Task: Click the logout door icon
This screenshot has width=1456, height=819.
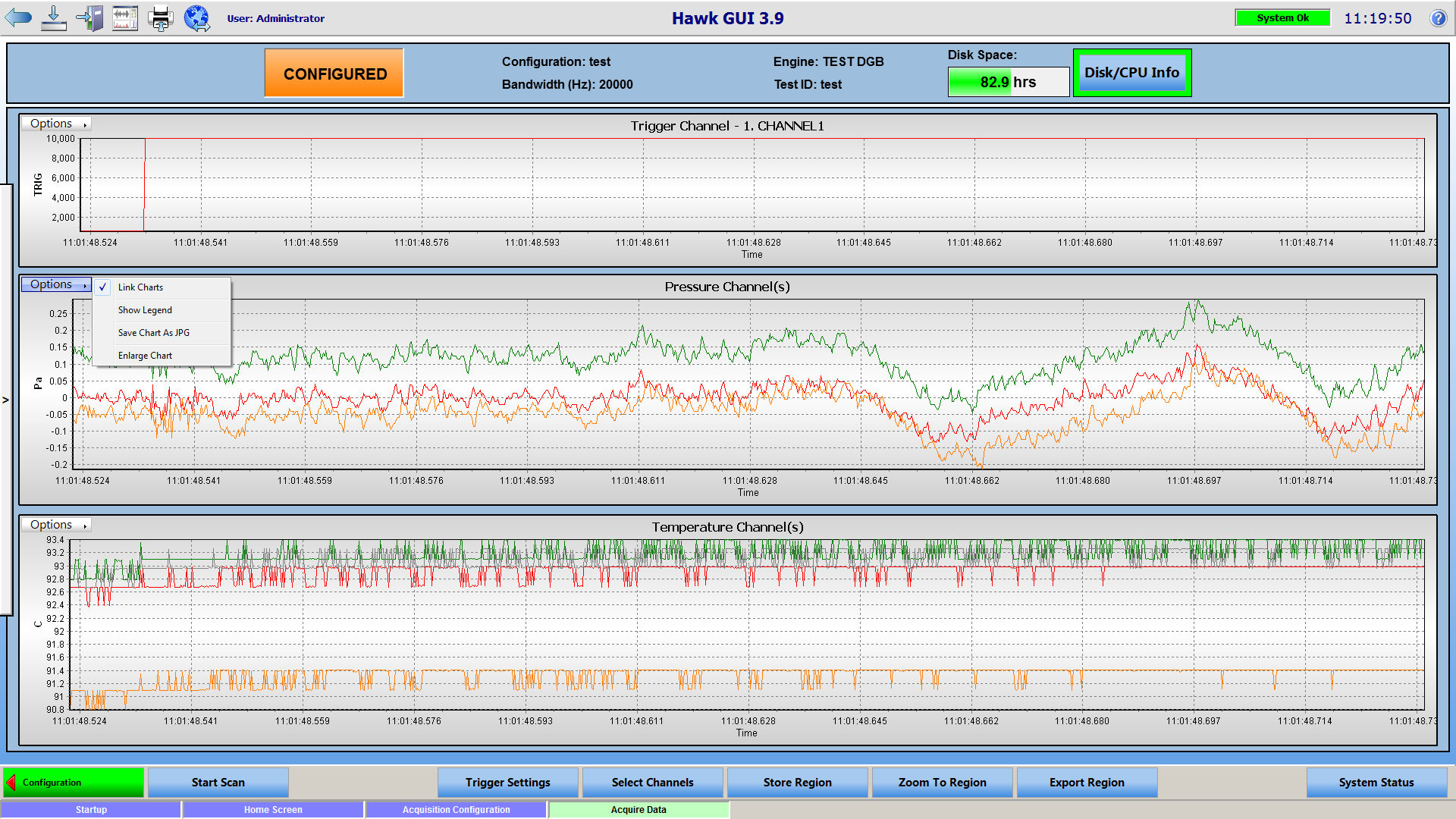Action: (x=89, y=17)
